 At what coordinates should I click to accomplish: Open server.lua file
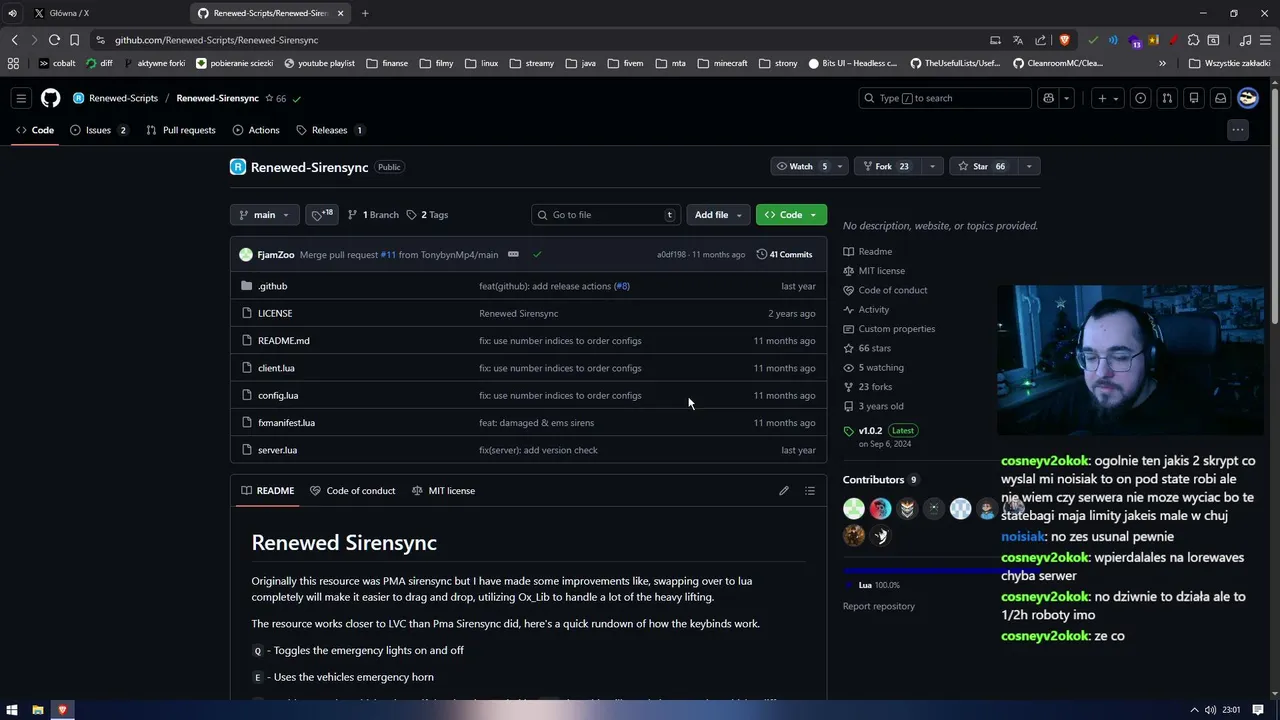277,450
